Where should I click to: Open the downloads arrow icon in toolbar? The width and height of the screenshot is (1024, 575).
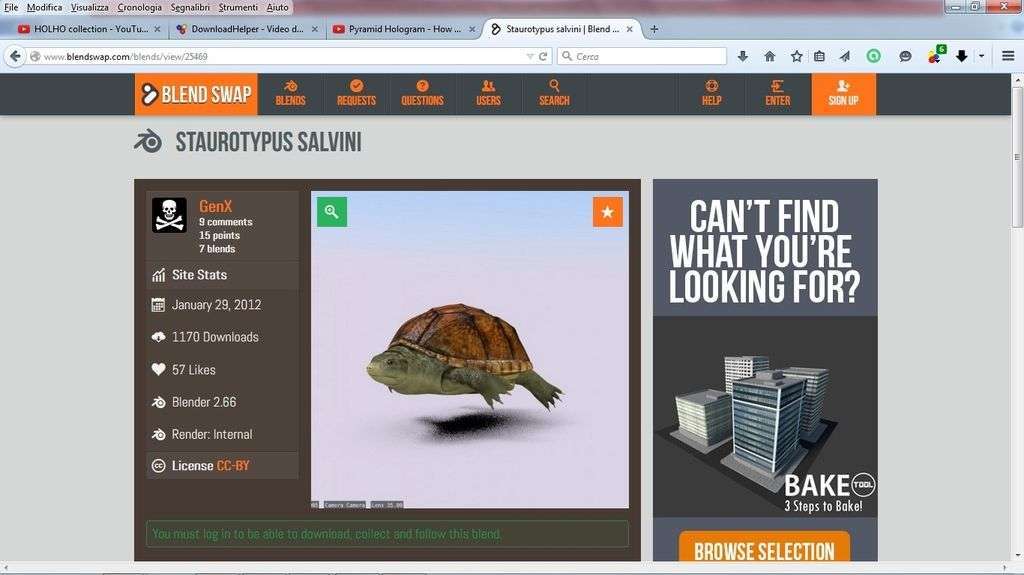tap(743, 56)
